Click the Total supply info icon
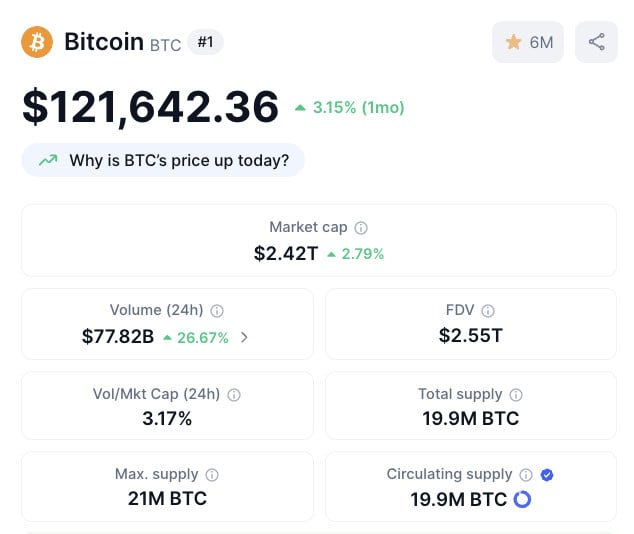This screenshot has width=634, height=534. pyautogui.click(x=516, y=395)
